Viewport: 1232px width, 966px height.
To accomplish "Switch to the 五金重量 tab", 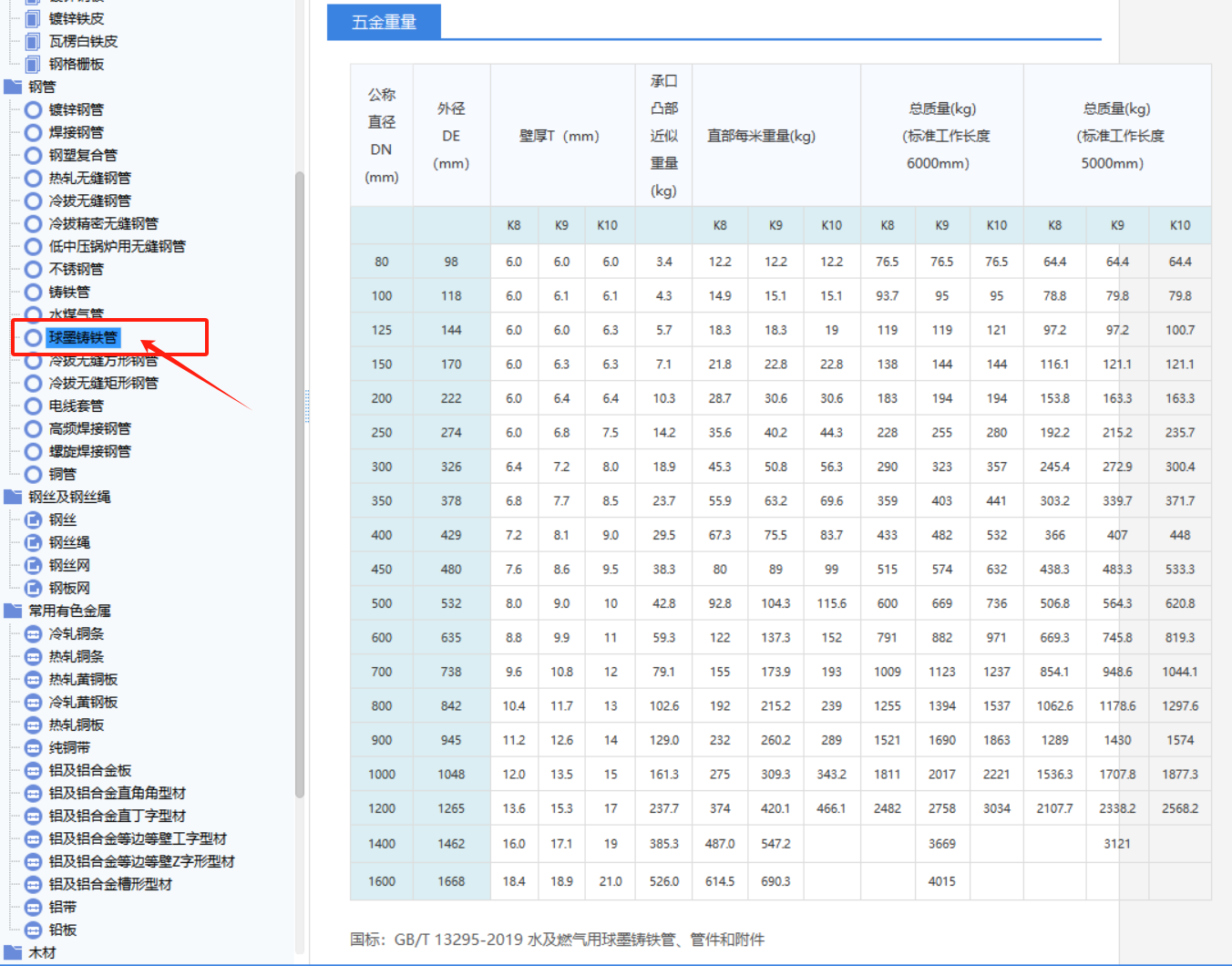I will click(x=384, y=22).
